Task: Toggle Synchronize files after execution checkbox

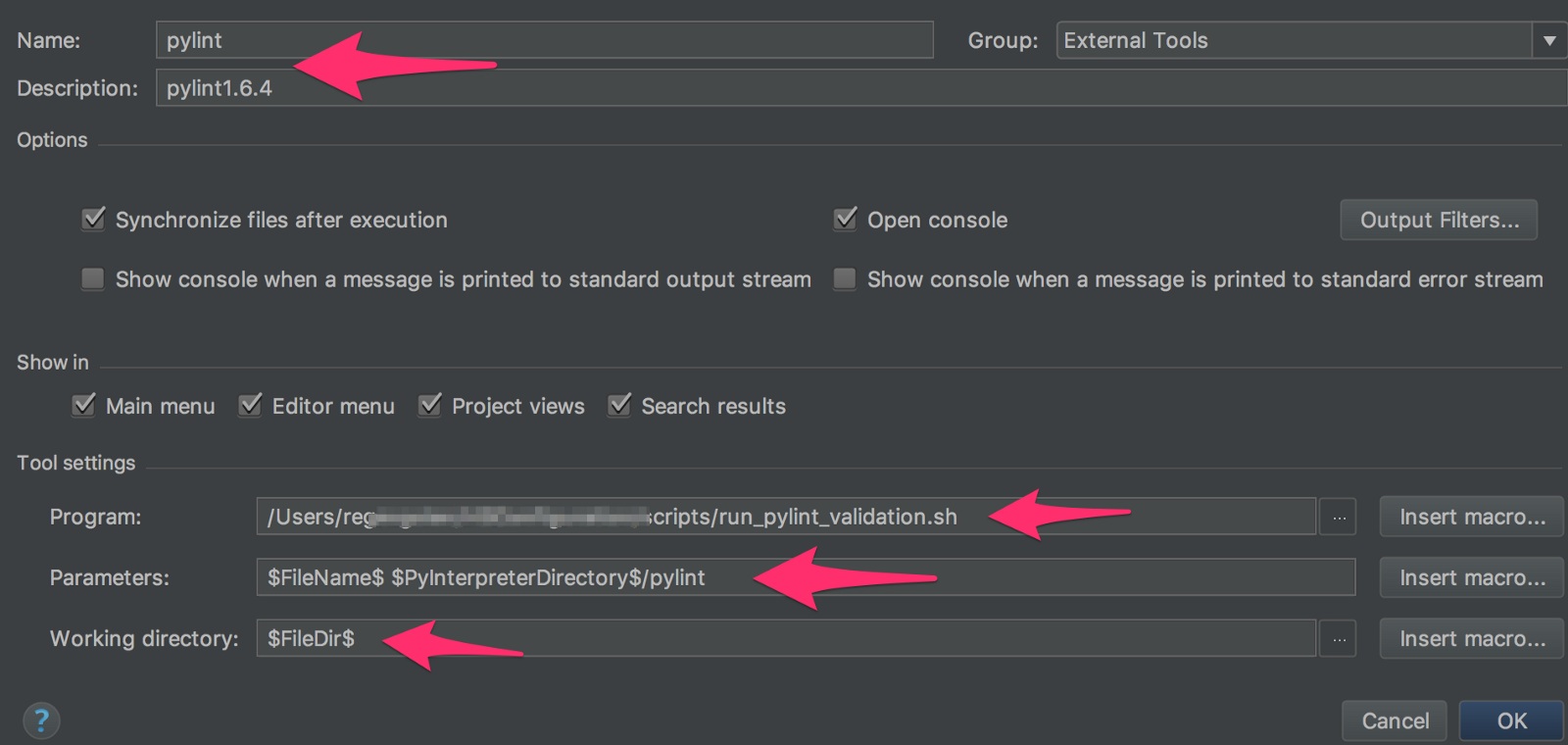Action: pyautogui.click(x=93, y=219)
